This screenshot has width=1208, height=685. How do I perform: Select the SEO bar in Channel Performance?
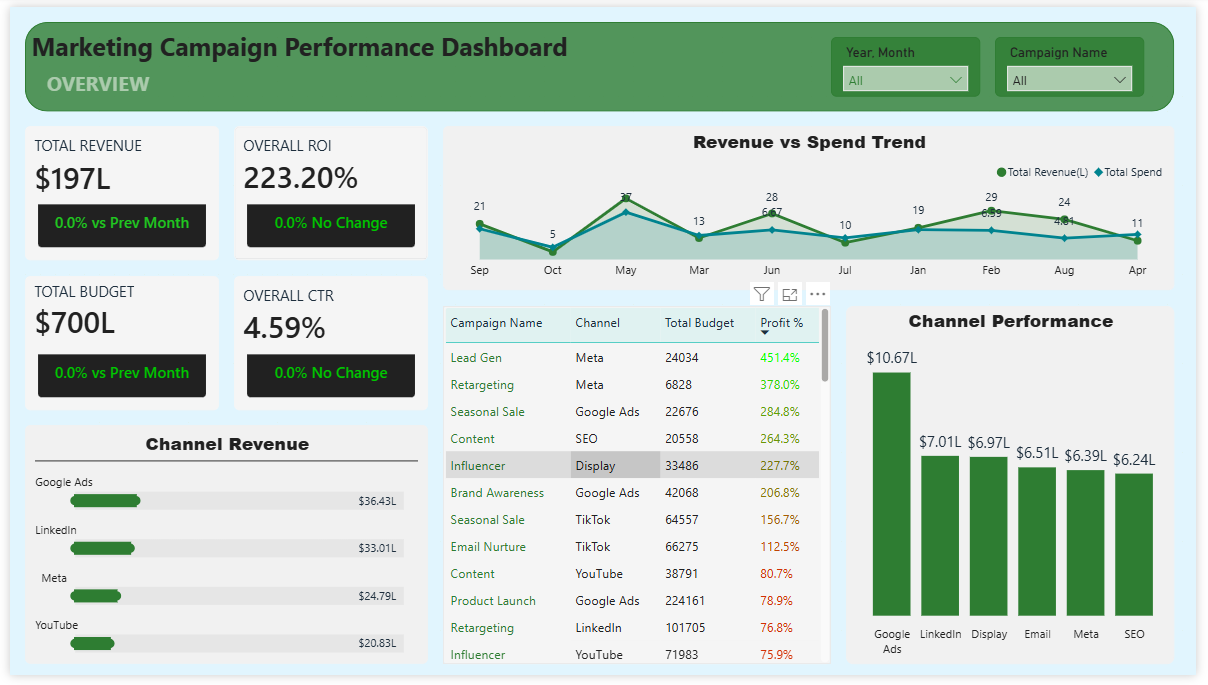click(x=1133, y=544)
